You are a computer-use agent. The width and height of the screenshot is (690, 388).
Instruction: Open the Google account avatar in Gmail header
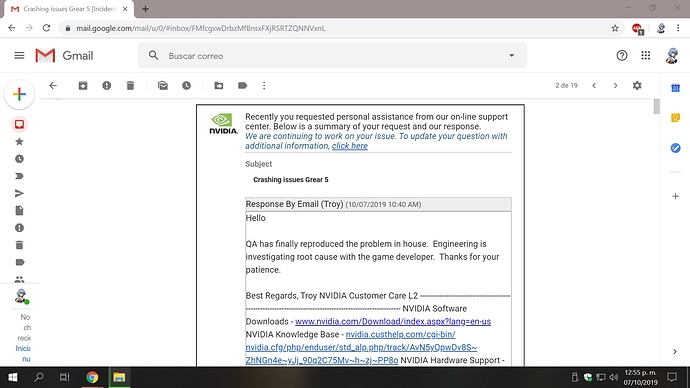tap(672, 55)
